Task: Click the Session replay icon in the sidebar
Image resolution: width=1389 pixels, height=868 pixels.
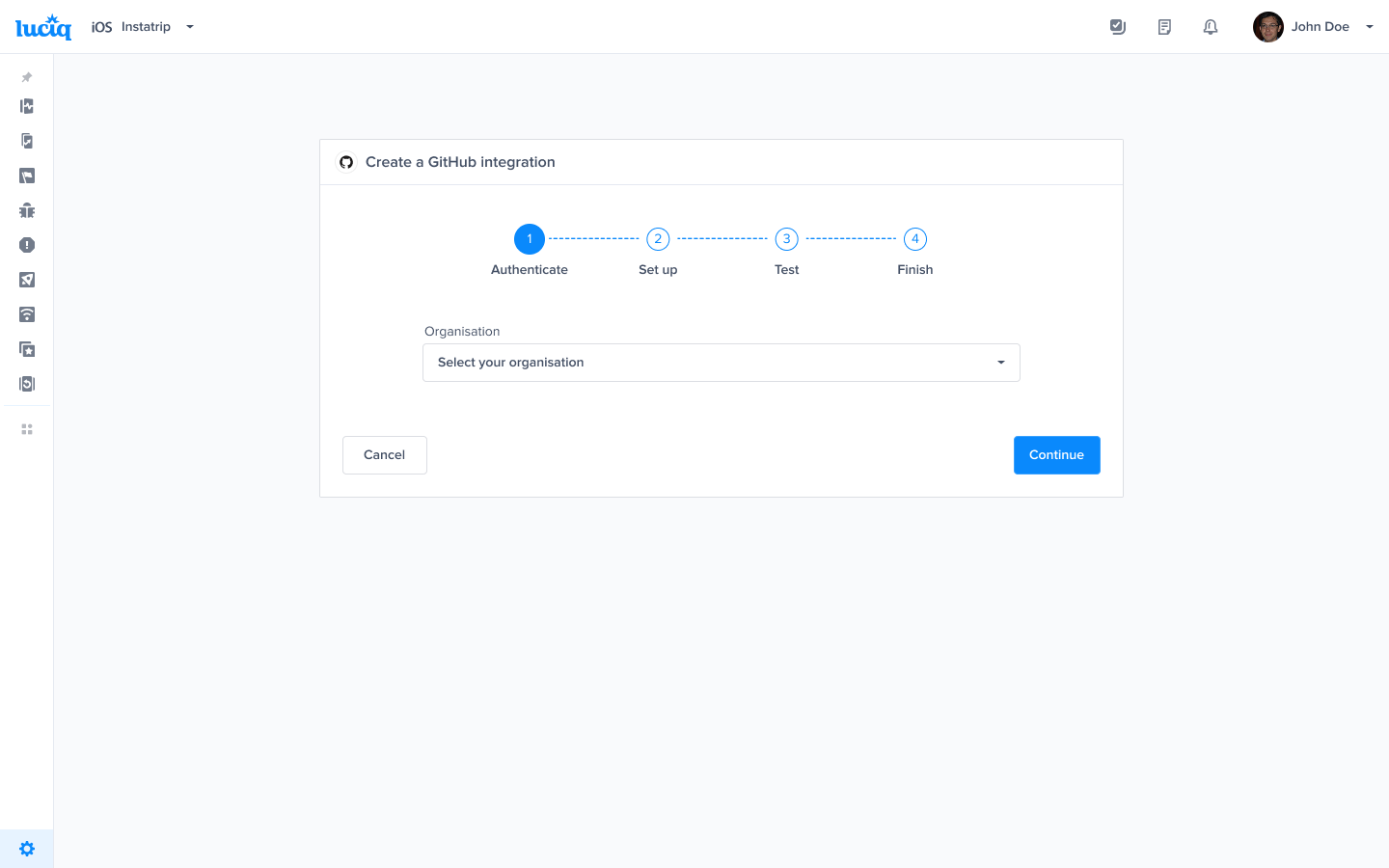Action: pyautogui.click(x=26, y=383)
